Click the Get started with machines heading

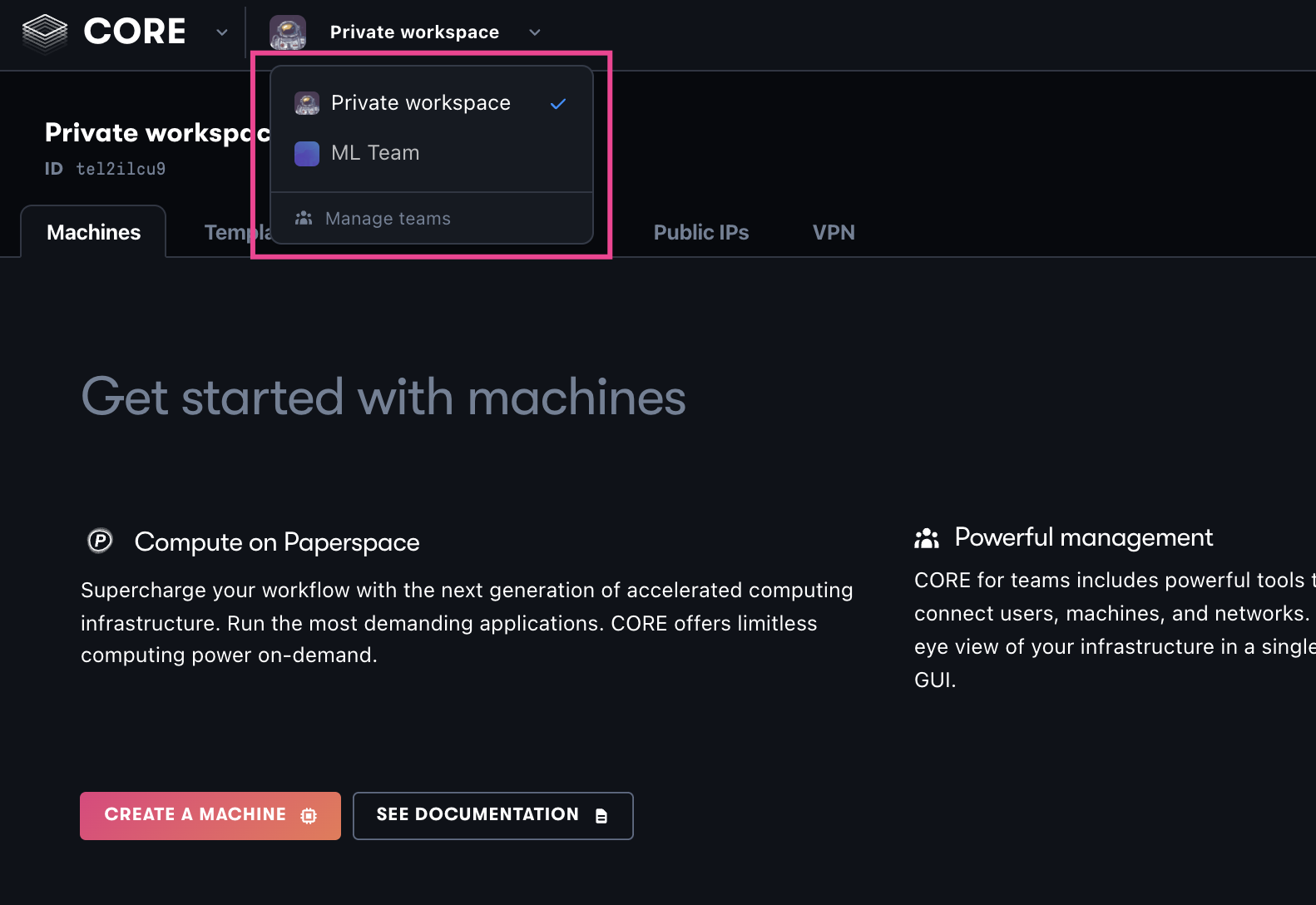click(383, 397)
